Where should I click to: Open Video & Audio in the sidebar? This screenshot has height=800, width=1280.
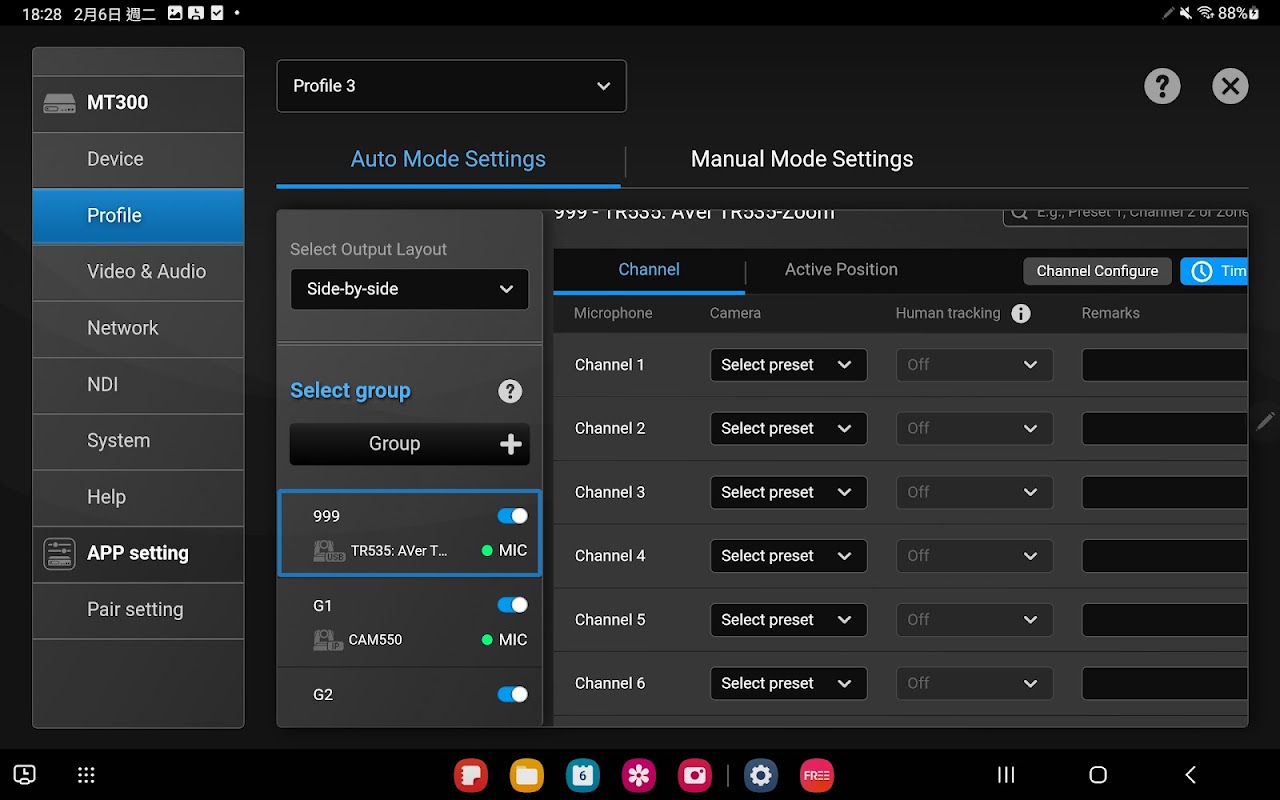[x=146, y=272]
